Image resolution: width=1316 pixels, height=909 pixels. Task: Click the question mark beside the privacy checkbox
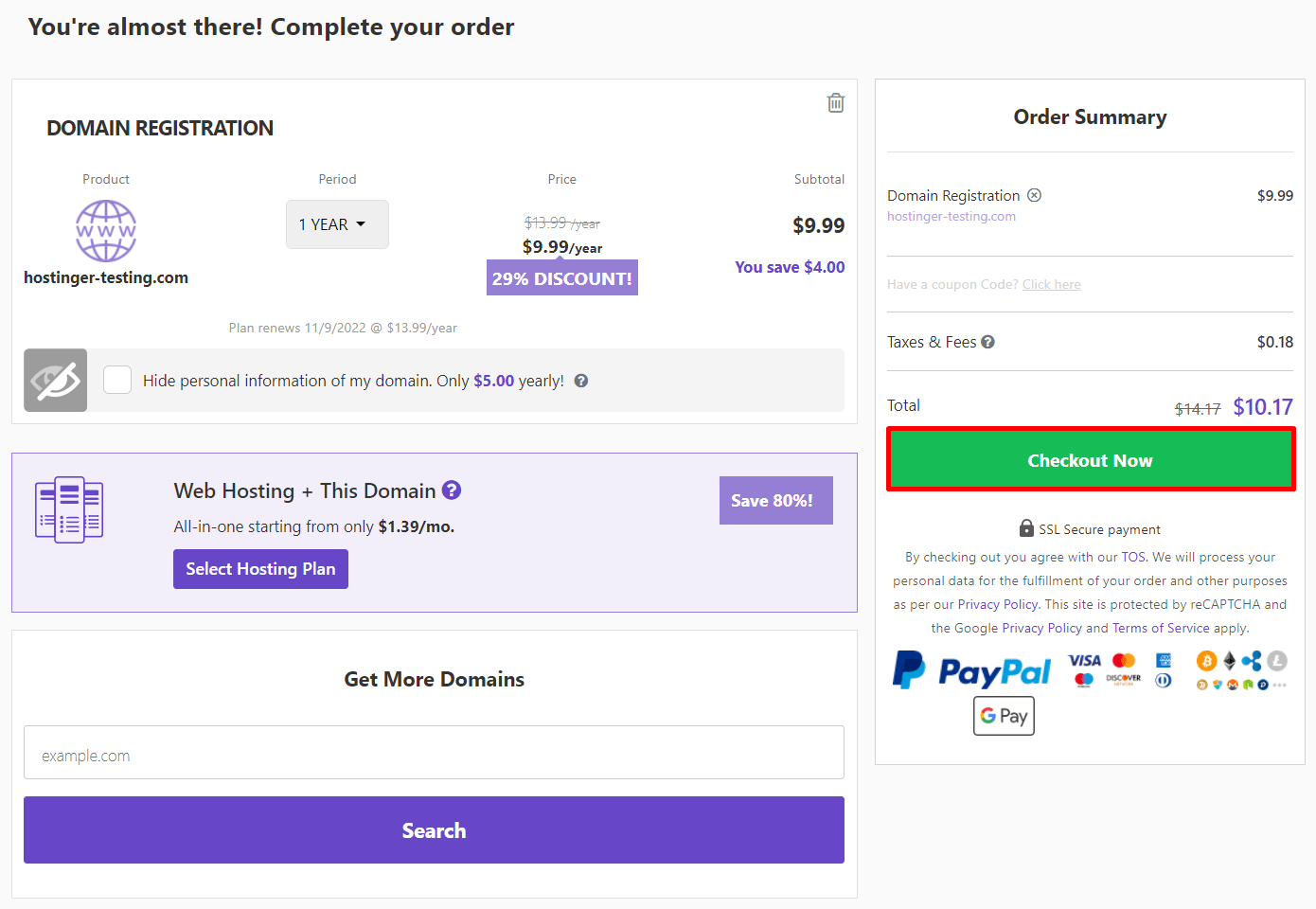point(580,380)
